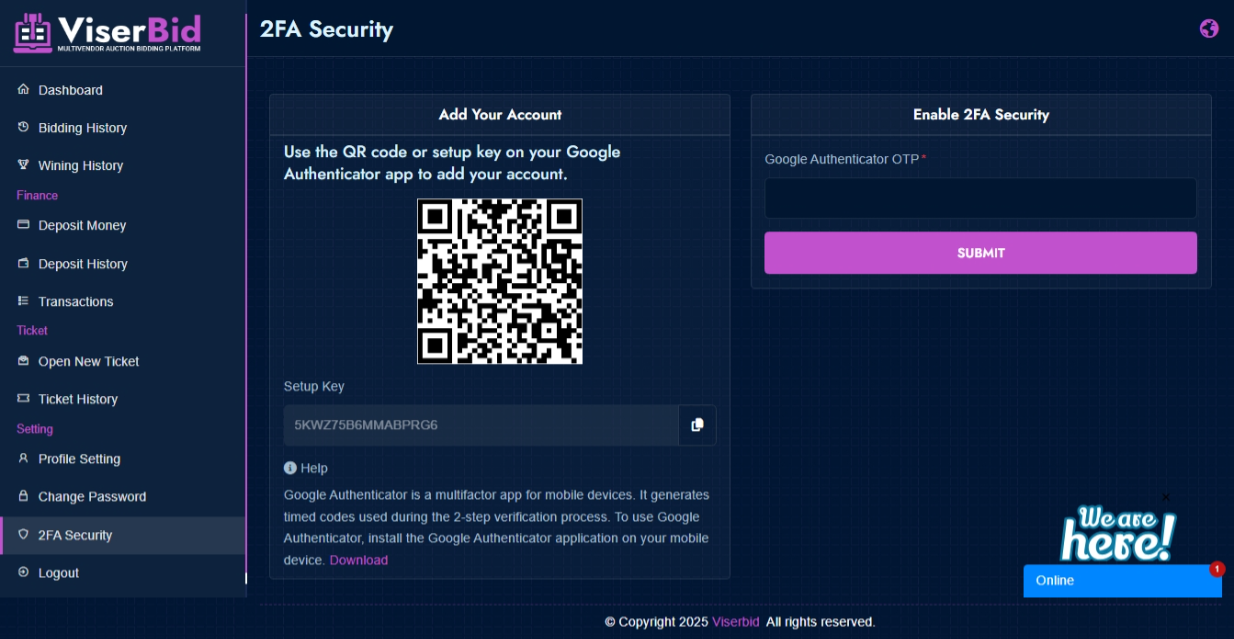The width and height of the screenshot is (1234, 639).
Task: Click the ViserBid logo
Action: click(107, 33)
